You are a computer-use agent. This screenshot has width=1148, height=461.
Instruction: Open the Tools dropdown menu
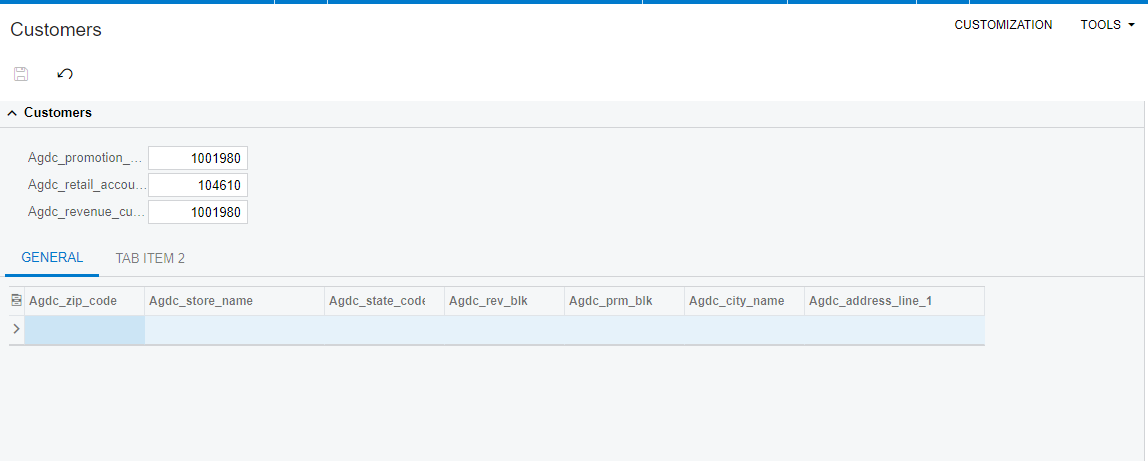pos(1107,25)
